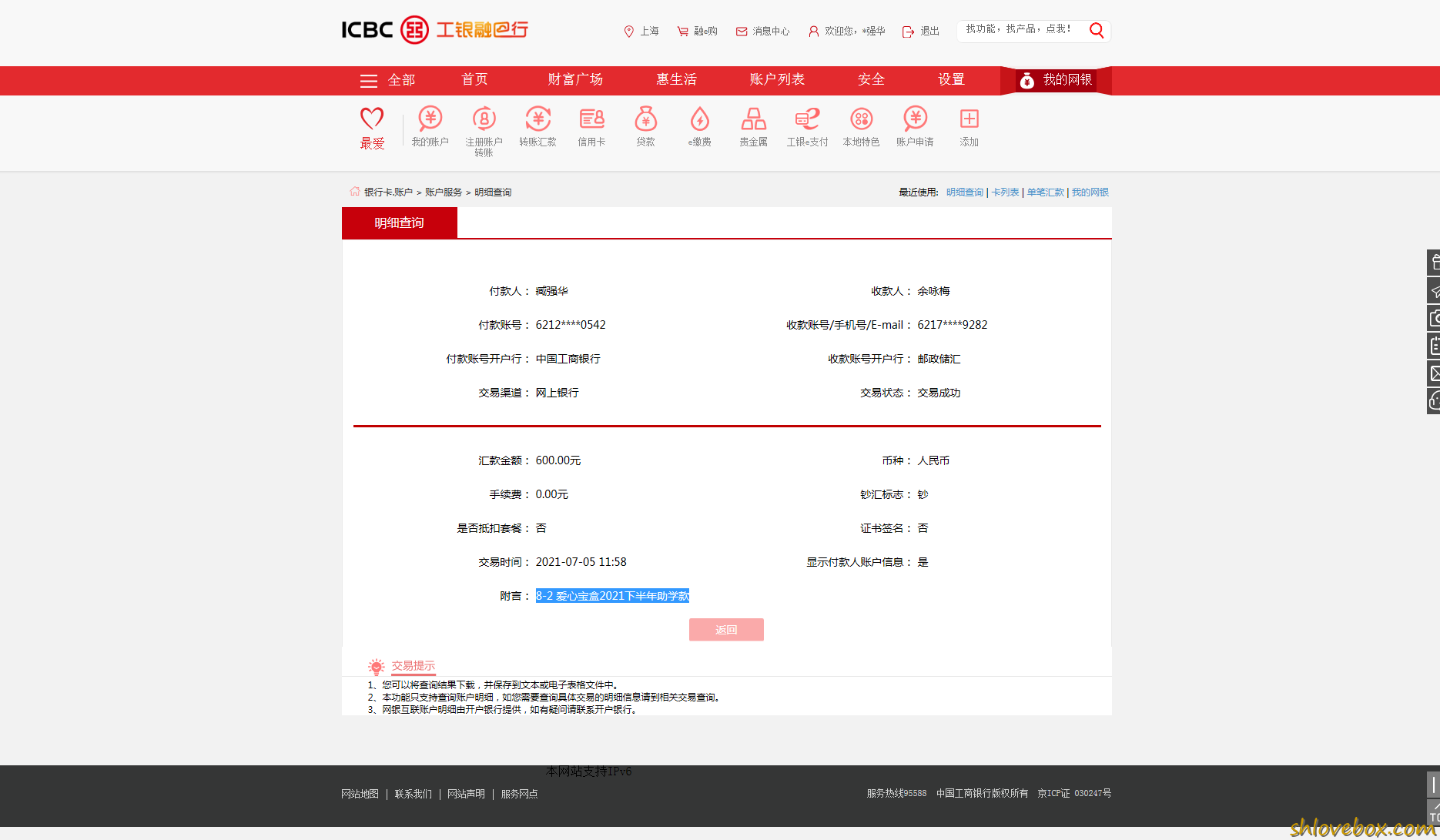Click payee account 6217****9282
Viewport: 1440px width, 840px height.
click(952, 325)
